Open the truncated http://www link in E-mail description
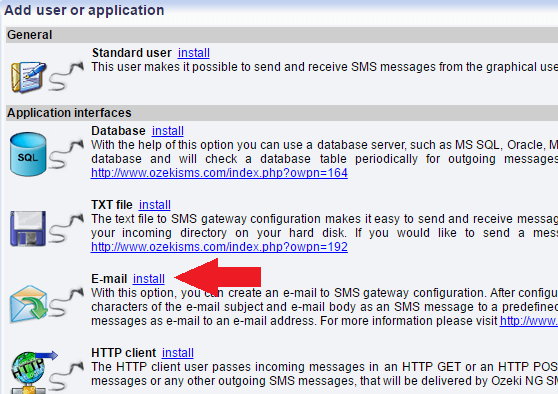Viewport: 558px width, 394px height. tap(529, 321)
